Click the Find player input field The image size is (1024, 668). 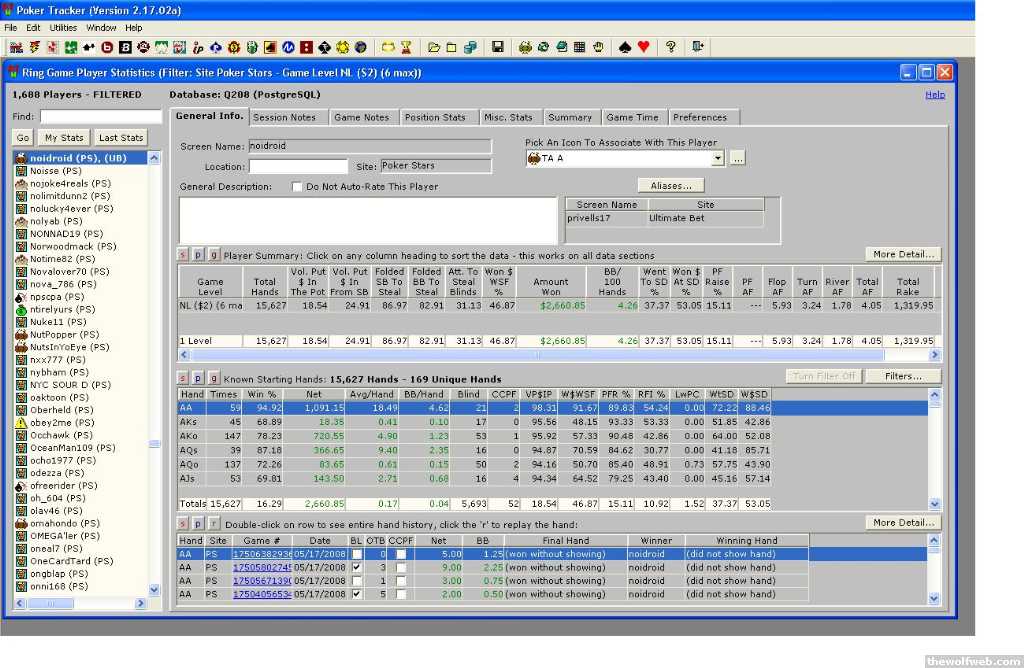tap(100, 117)
